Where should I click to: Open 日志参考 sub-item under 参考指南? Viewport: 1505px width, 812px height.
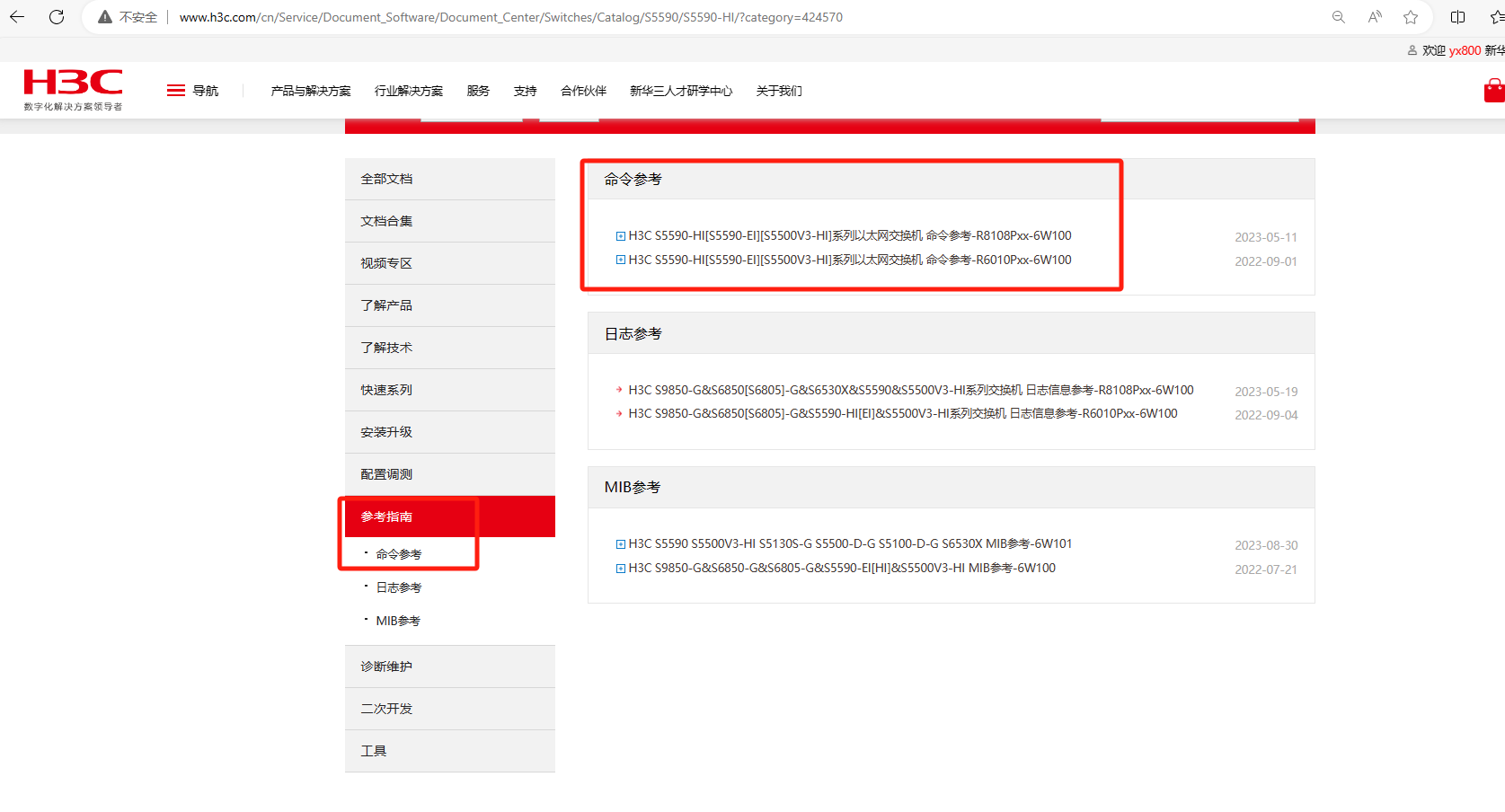[x=398, y=587]
